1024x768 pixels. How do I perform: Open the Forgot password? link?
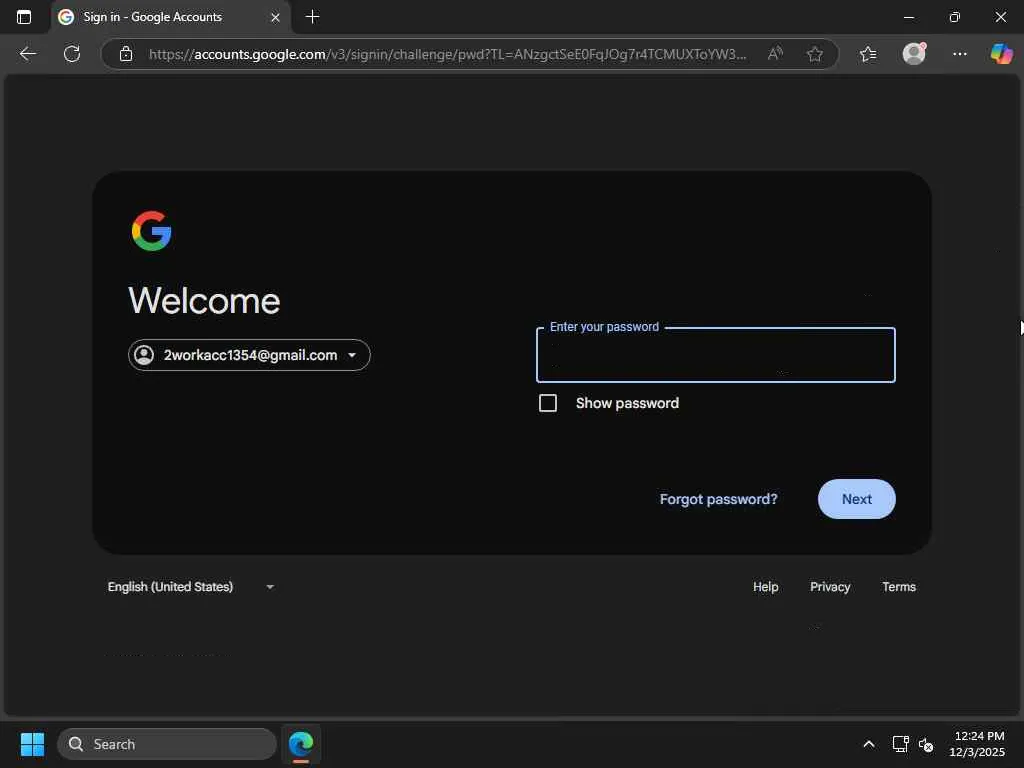718,499
